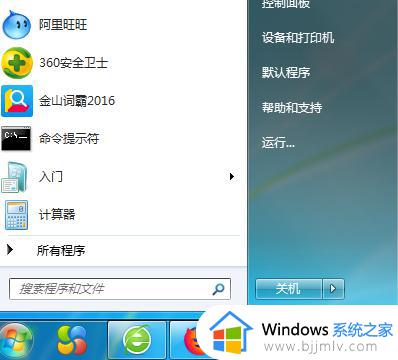Open the 阿里旺旺 blue mascot icon
398x360 pixels.
17,25
